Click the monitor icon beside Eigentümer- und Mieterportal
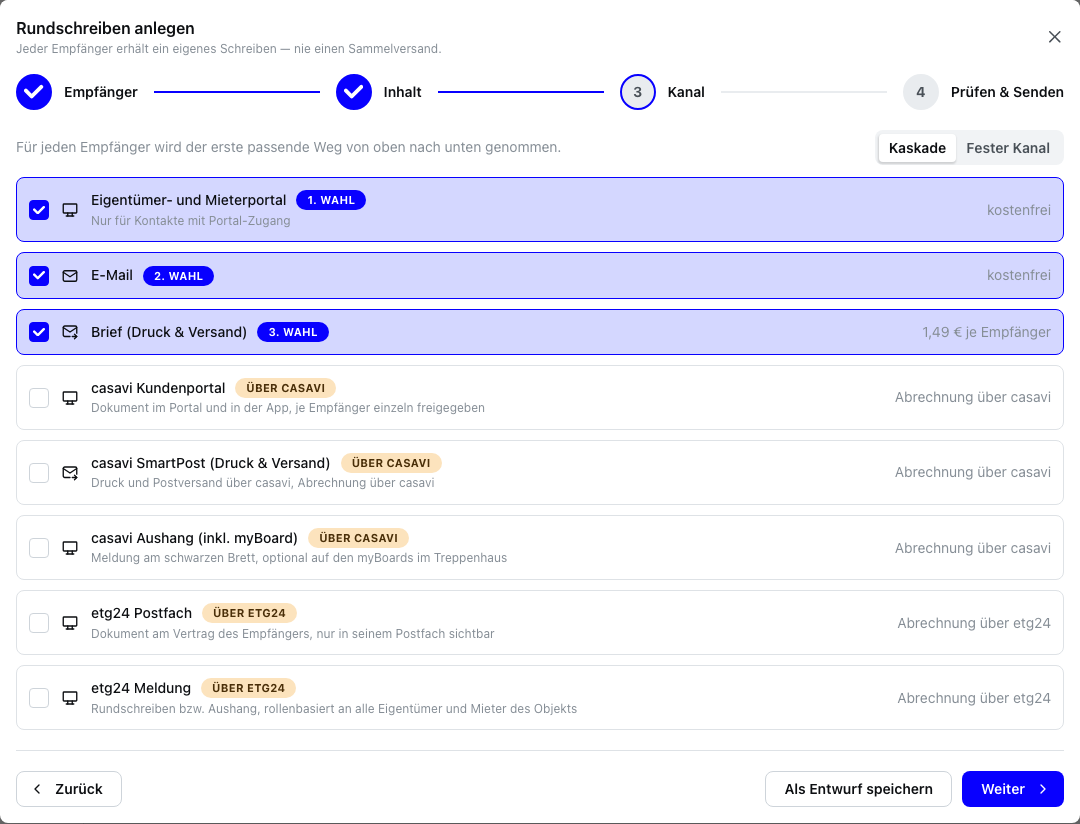 pos(70,210)
